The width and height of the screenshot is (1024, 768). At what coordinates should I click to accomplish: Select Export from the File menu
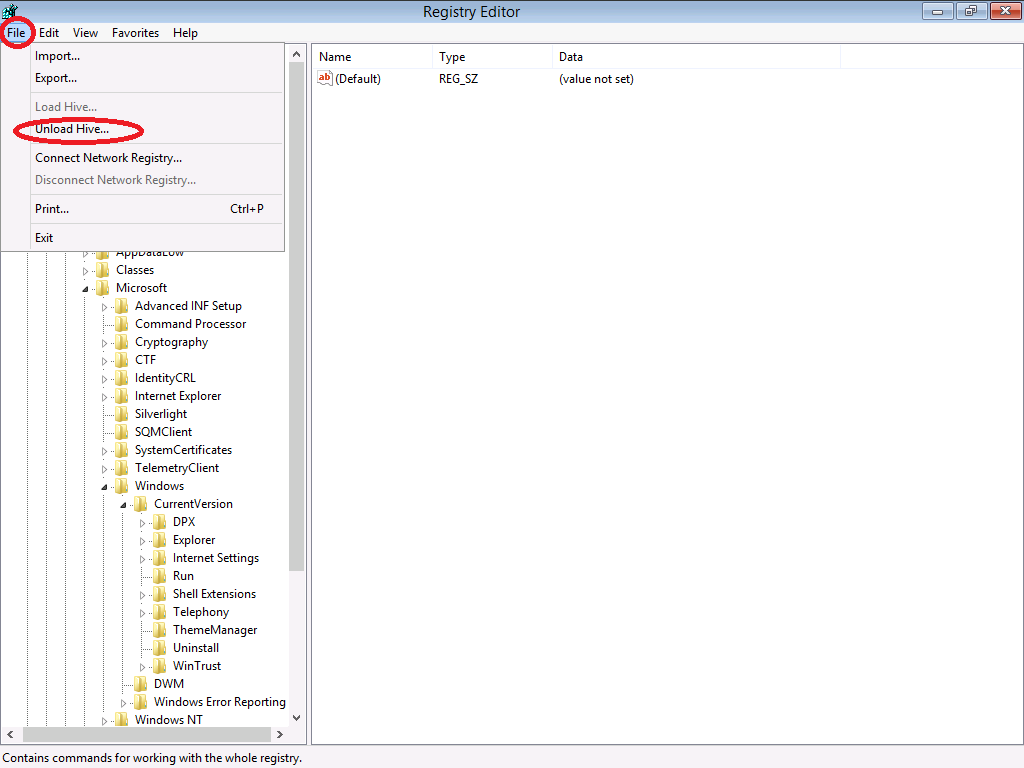pyautogui.click(x=56, y=78)
